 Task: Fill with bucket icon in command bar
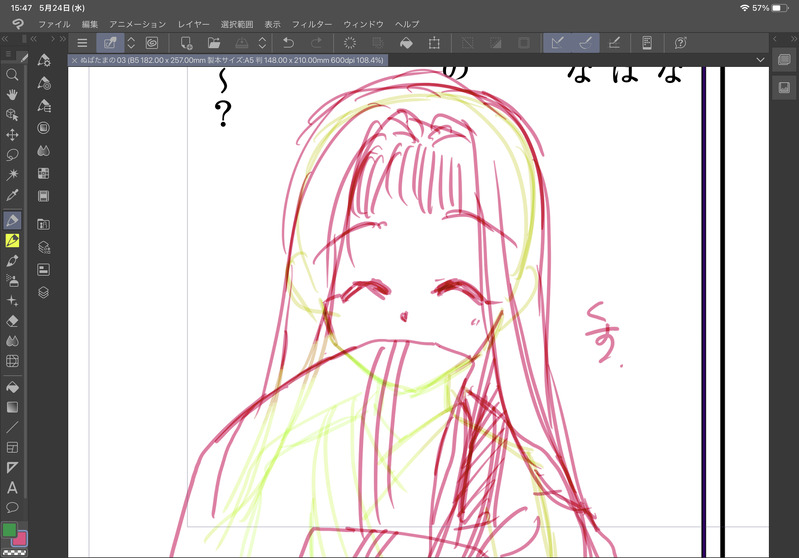tap(406, 43)
